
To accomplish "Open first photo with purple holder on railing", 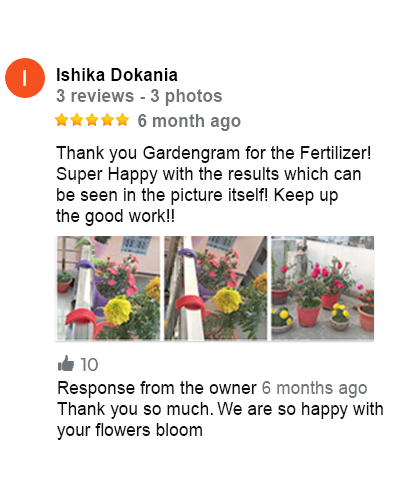I will coord(108,288).
